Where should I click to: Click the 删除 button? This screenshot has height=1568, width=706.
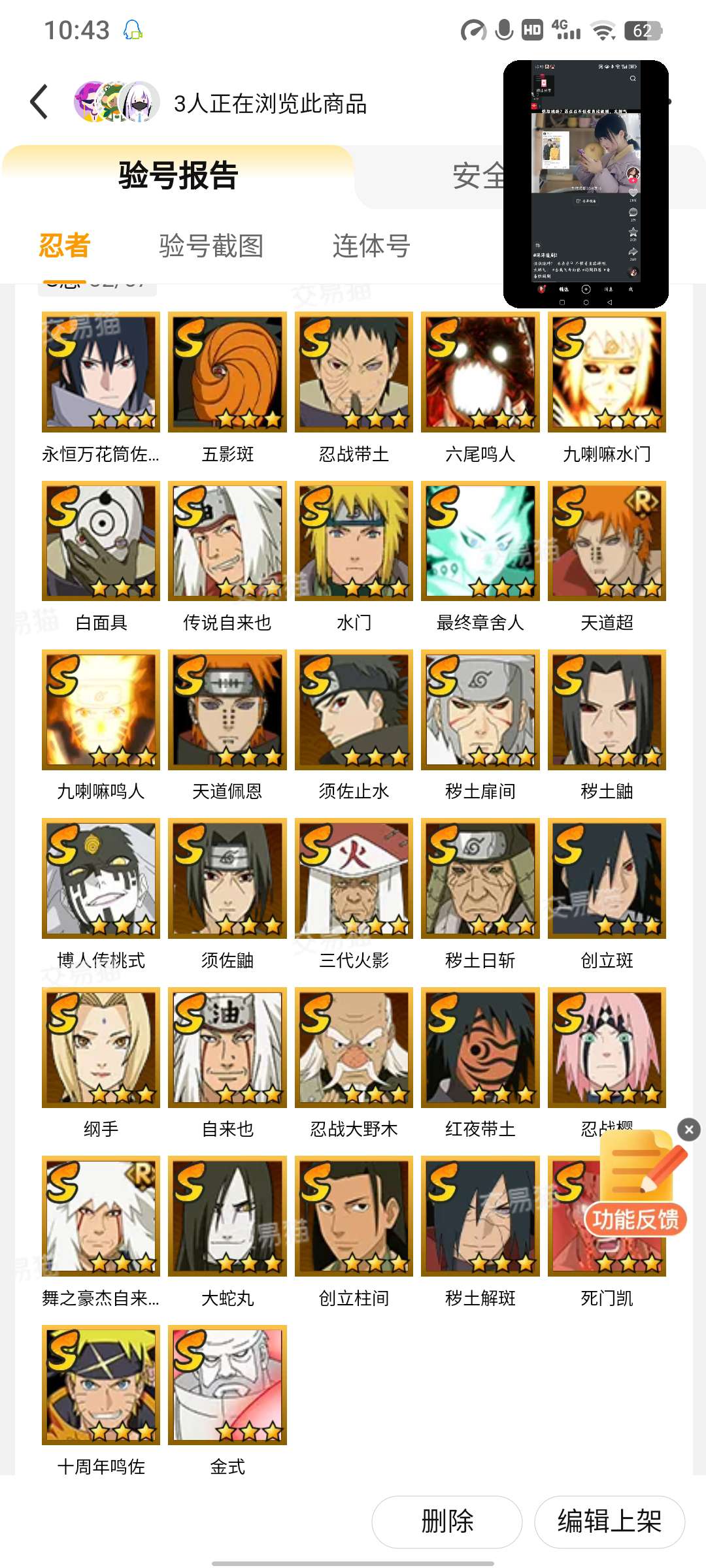pyautogui.click(x=447, y=1522)
